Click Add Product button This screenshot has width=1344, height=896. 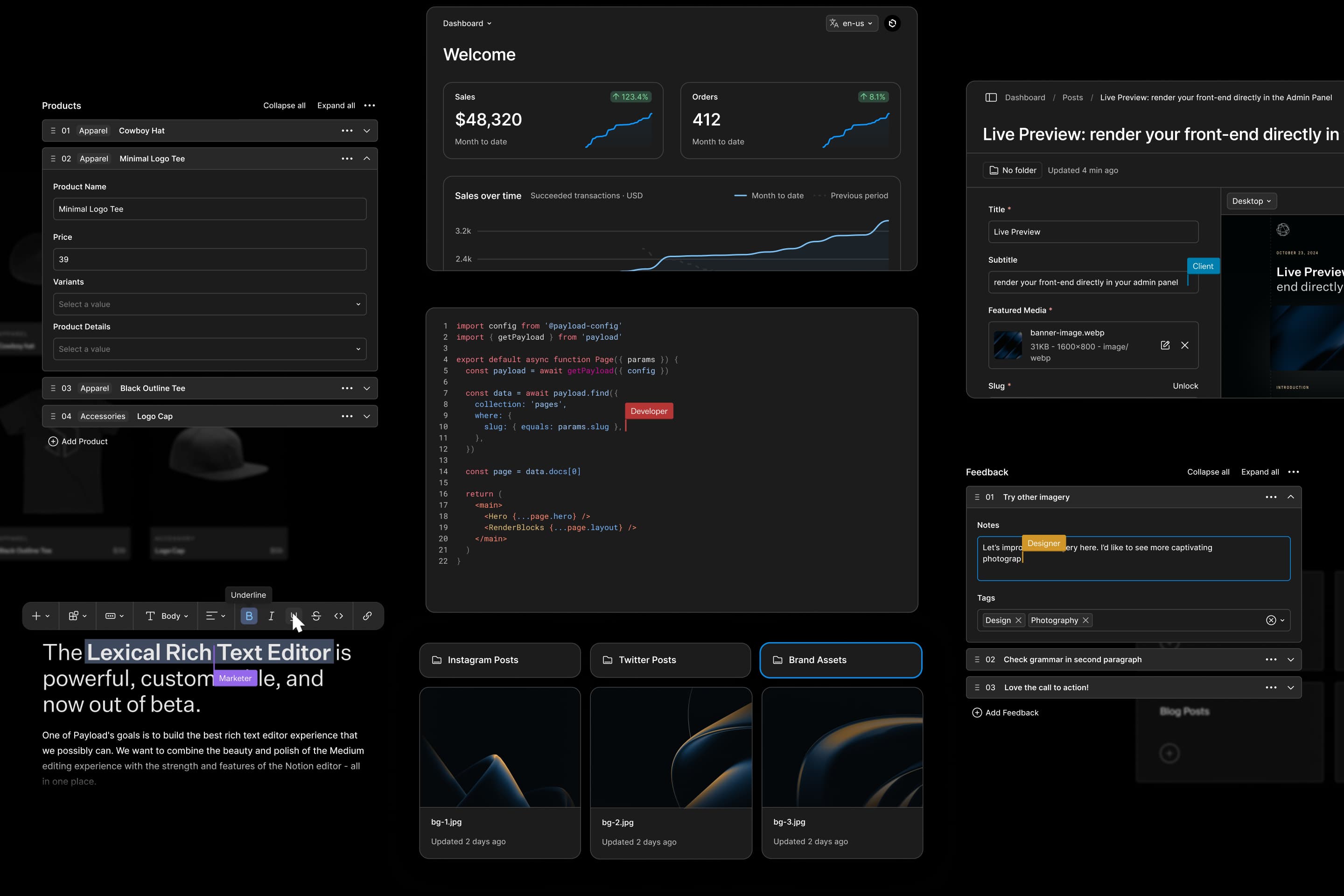pyautogui.click(x=78, y=442)
